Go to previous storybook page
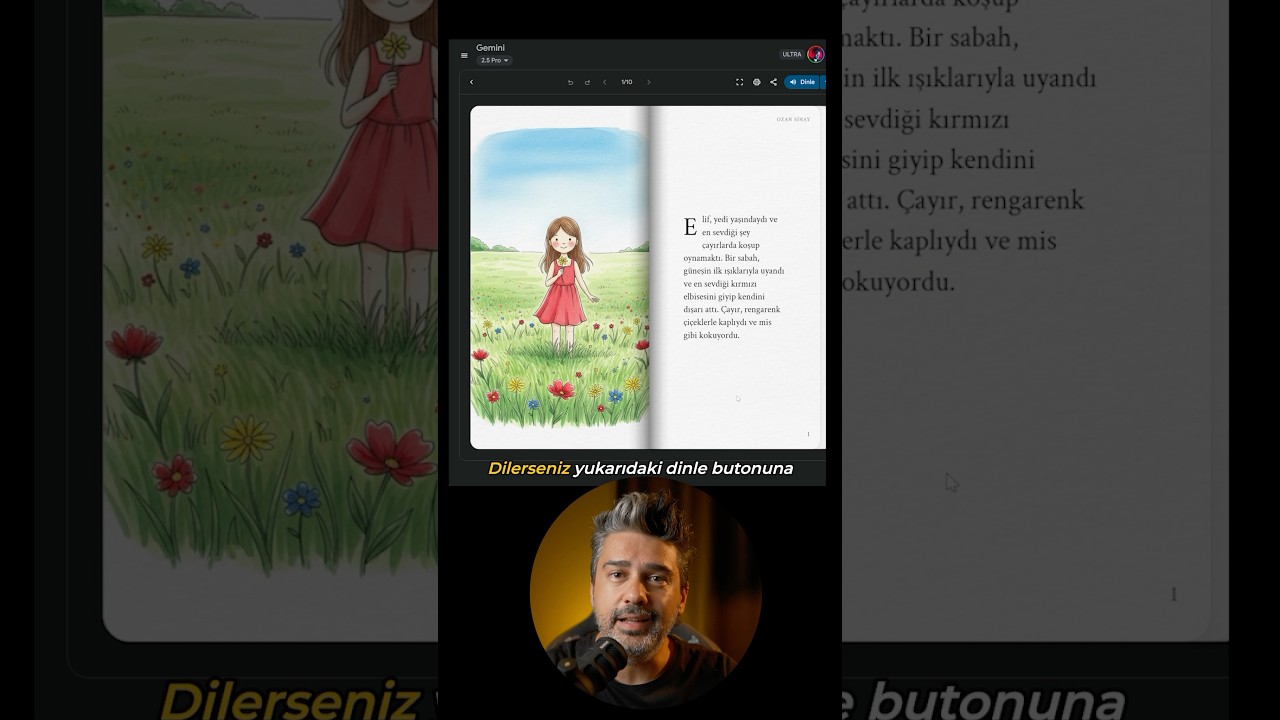The image size is (1280, 720). point(604,82)
